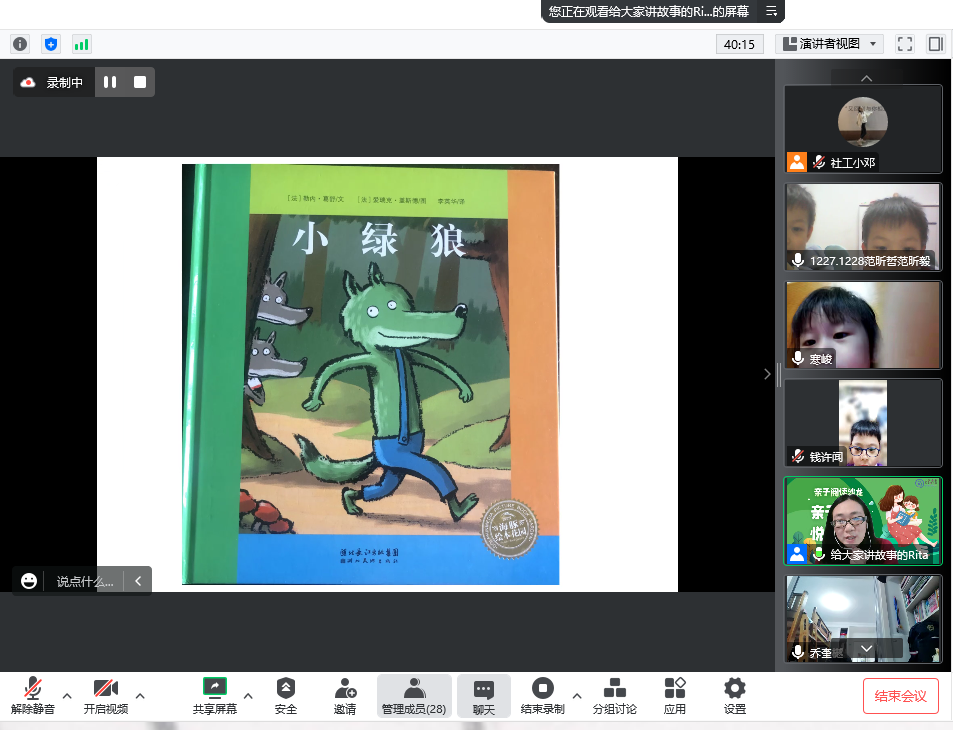Open 管理成员(28) participants panel
This screenshot has width=953, height=730.
414,695
